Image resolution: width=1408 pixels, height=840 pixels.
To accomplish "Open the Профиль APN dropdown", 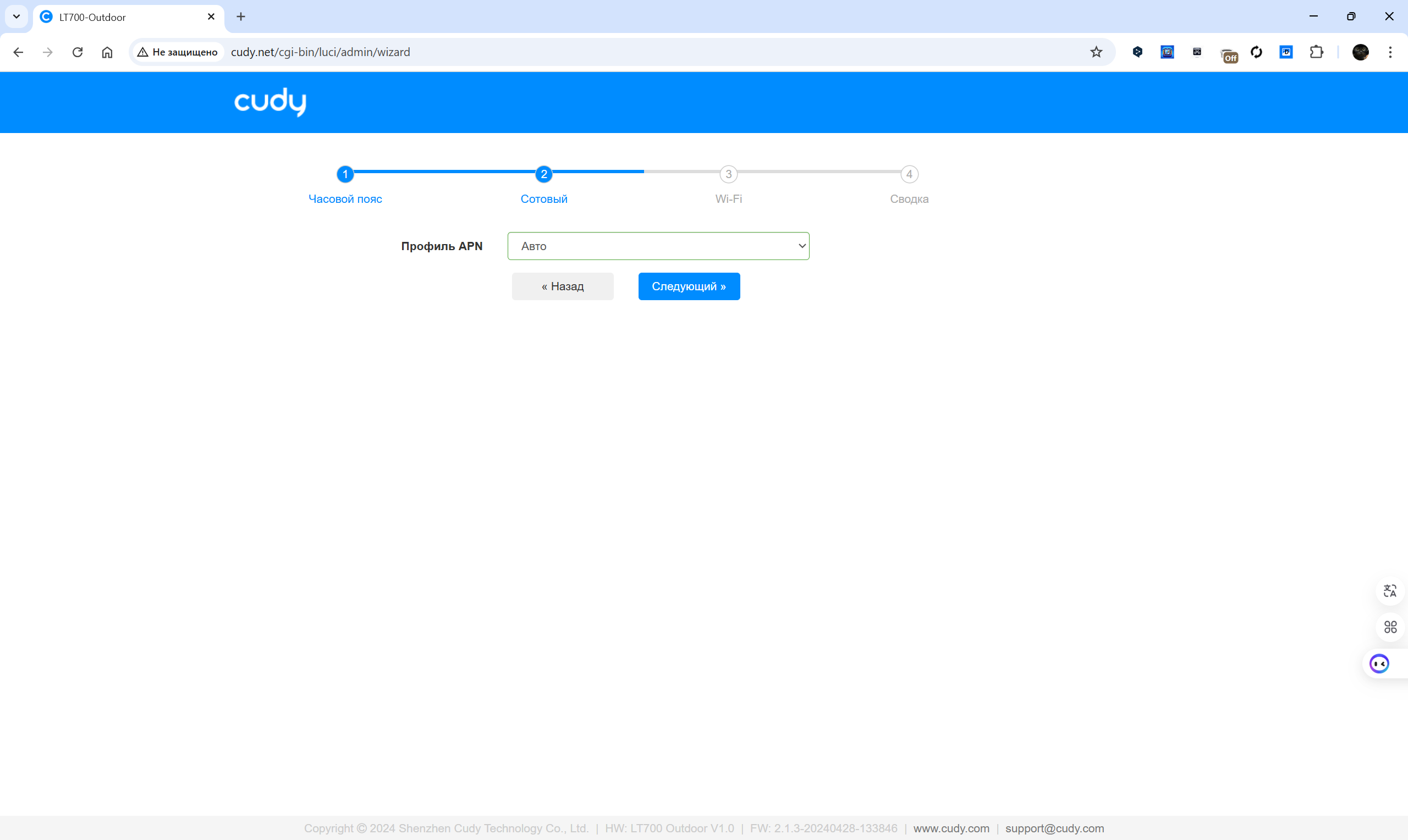I will 658,246.
